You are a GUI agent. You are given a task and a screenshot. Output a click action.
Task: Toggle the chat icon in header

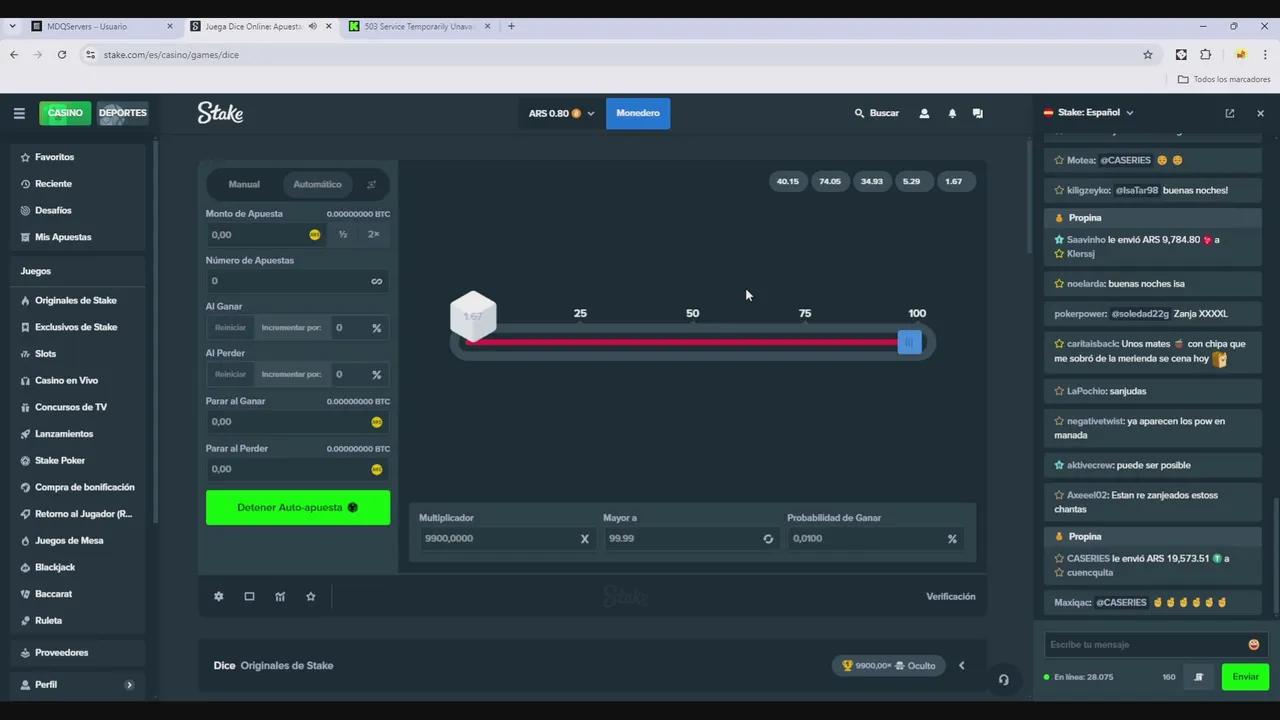[978, 113]
